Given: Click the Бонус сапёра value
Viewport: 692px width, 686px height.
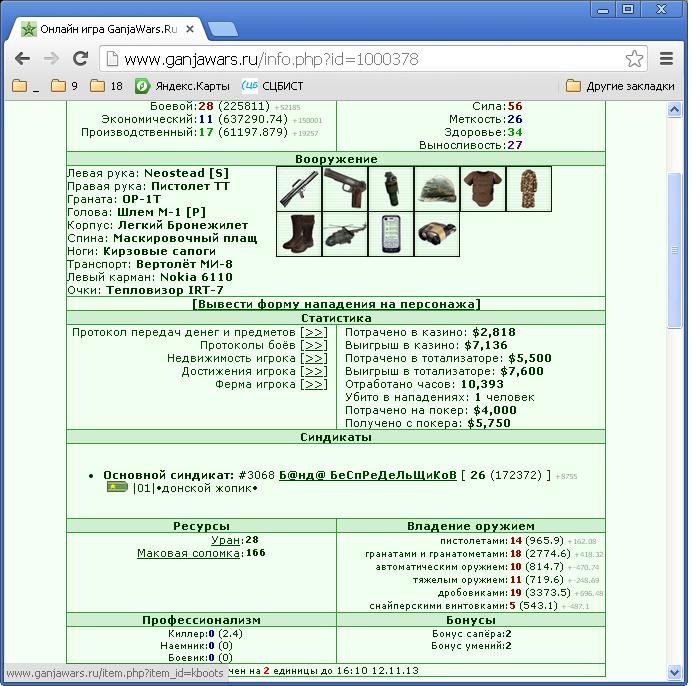Looking at the screenshot, I should (508, 633).
